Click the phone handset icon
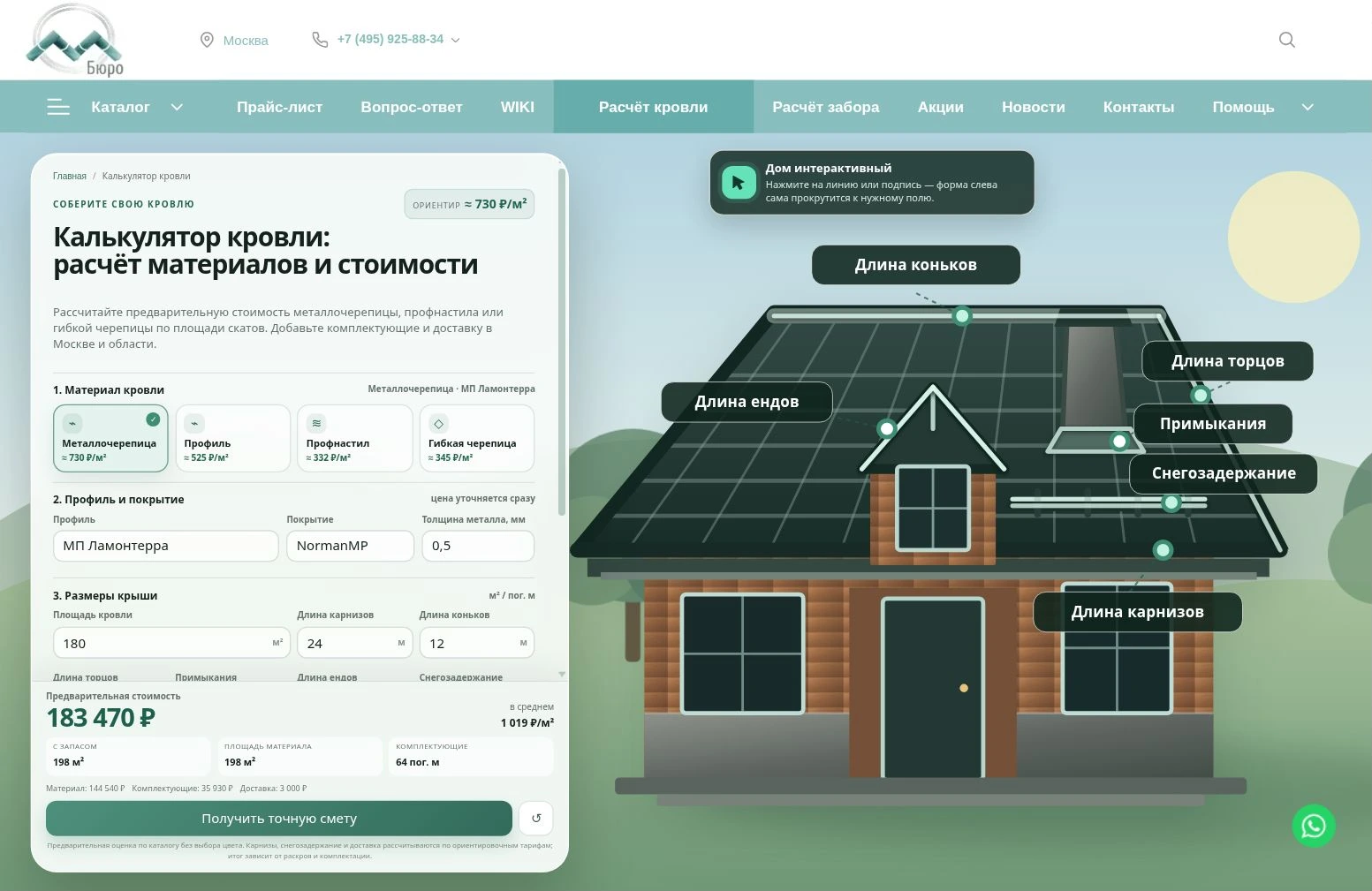This screenshot has height=891, width=1372. pyautogui.click(x=320, y=40)
